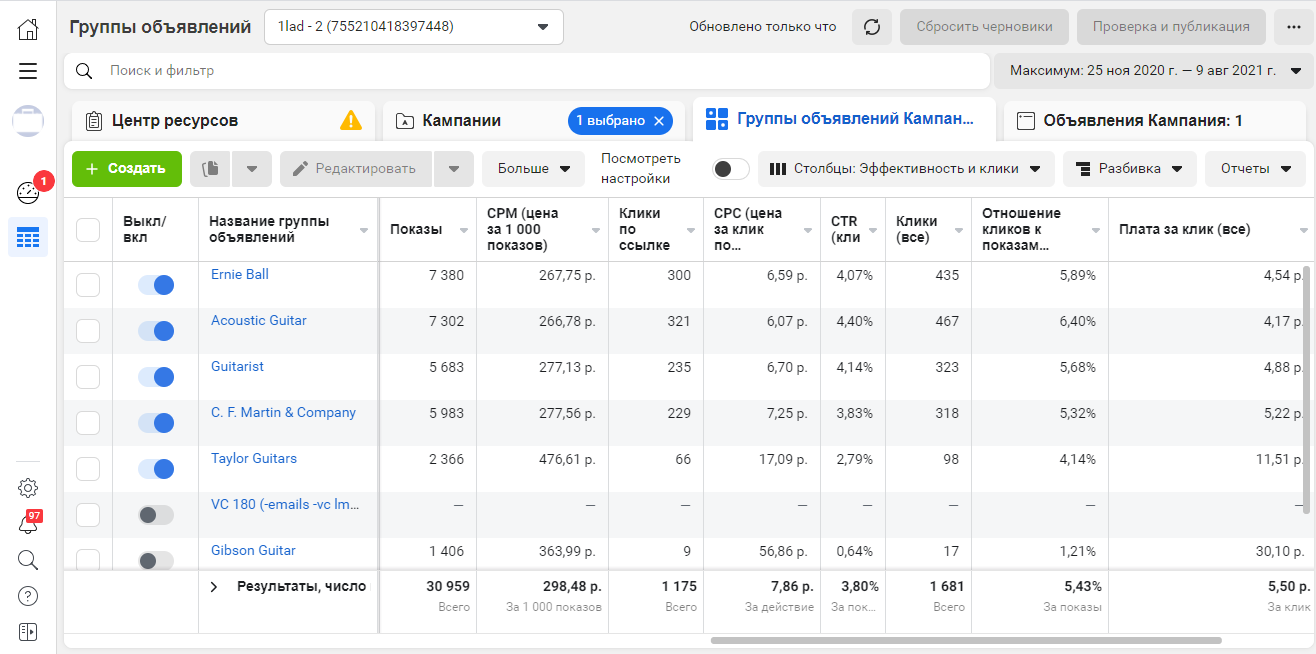Open the help question mark icon

(28, 596)
